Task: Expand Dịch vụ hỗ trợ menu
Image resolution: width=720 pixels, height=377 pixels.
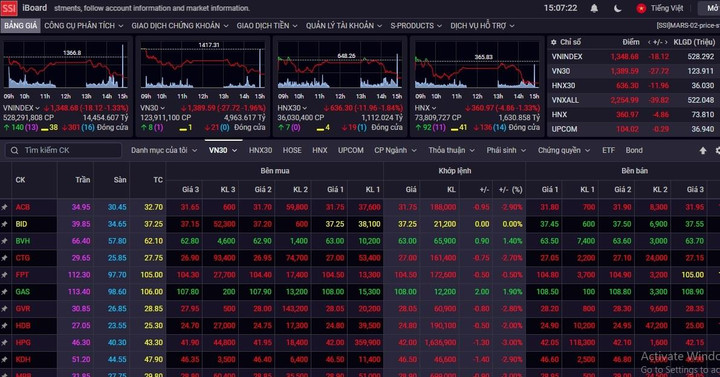Action: click(482, 26)
